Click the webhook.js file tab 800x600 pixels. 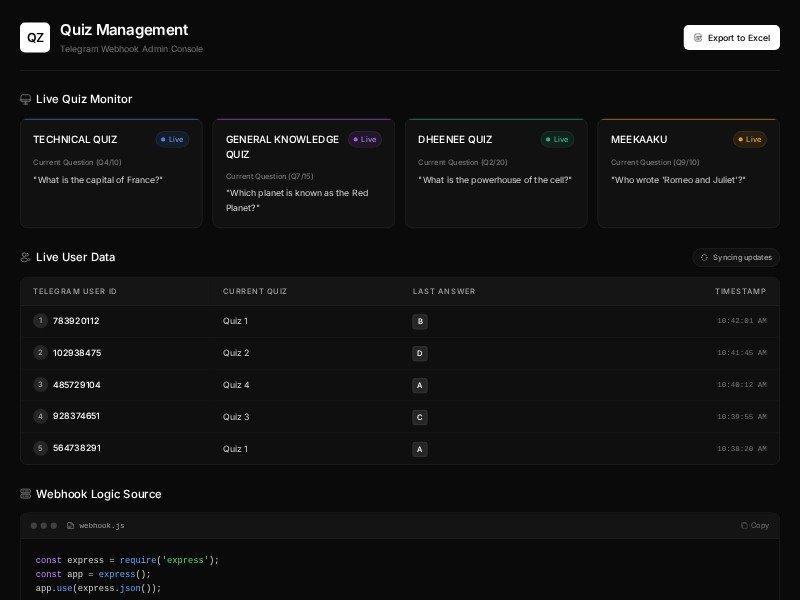click(101, 526)
